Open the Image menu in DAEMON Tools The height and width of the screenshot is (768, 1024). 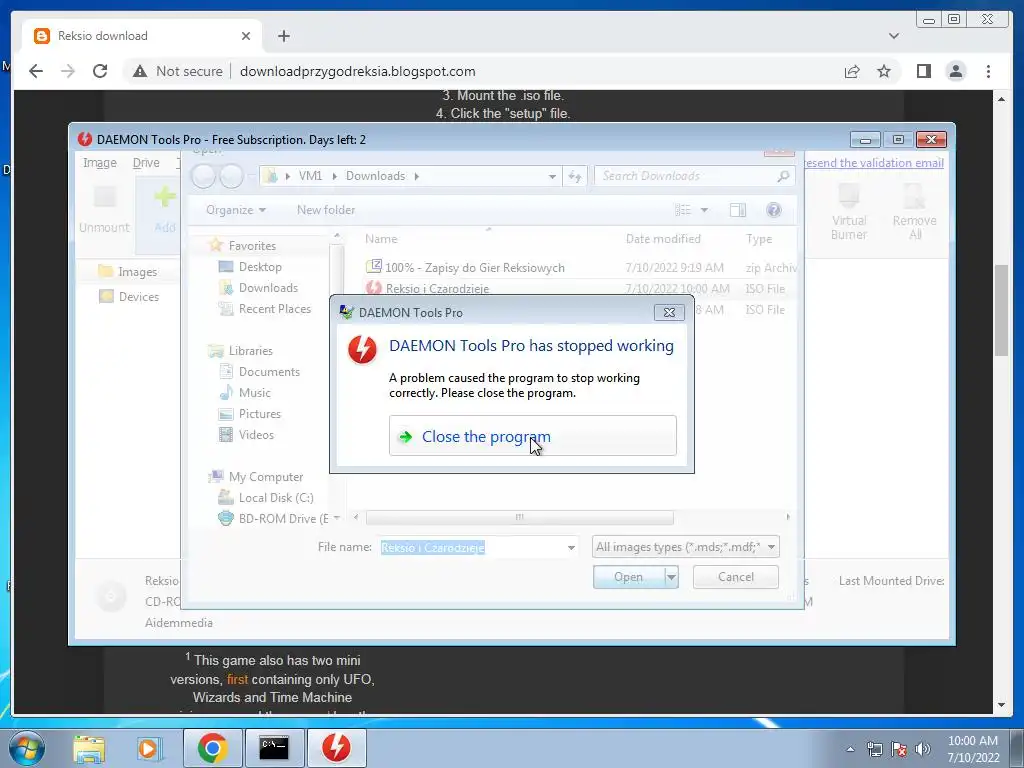tap(99, 163)
